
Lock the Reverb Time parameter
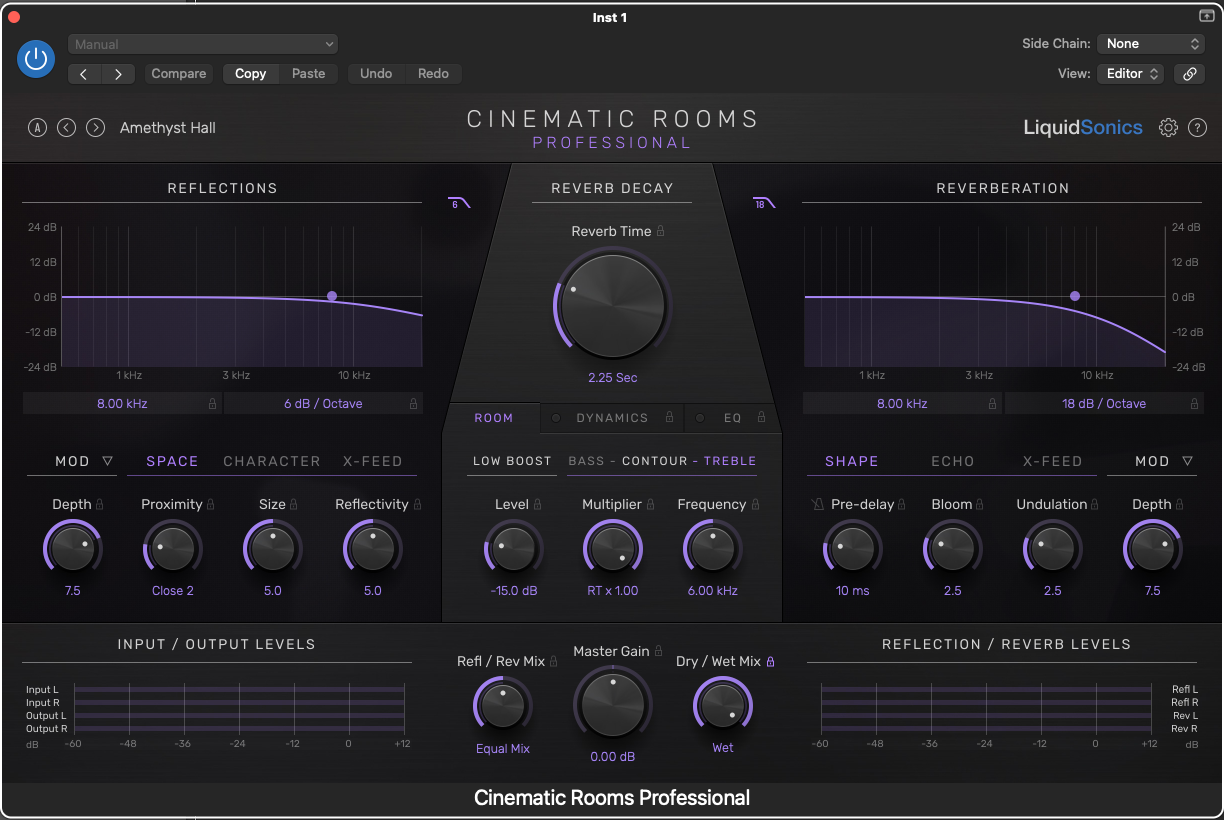pos(660,231)
